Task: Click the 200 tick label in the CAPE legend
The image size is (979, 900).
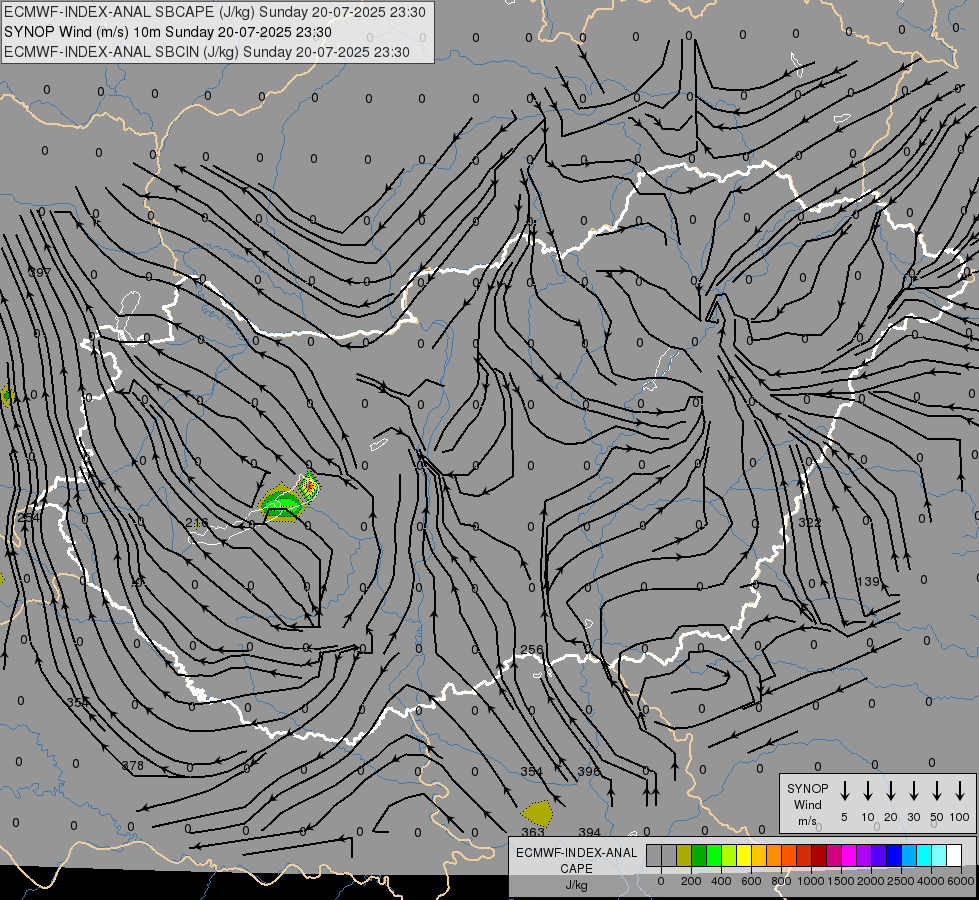Action: coord(691,881)
